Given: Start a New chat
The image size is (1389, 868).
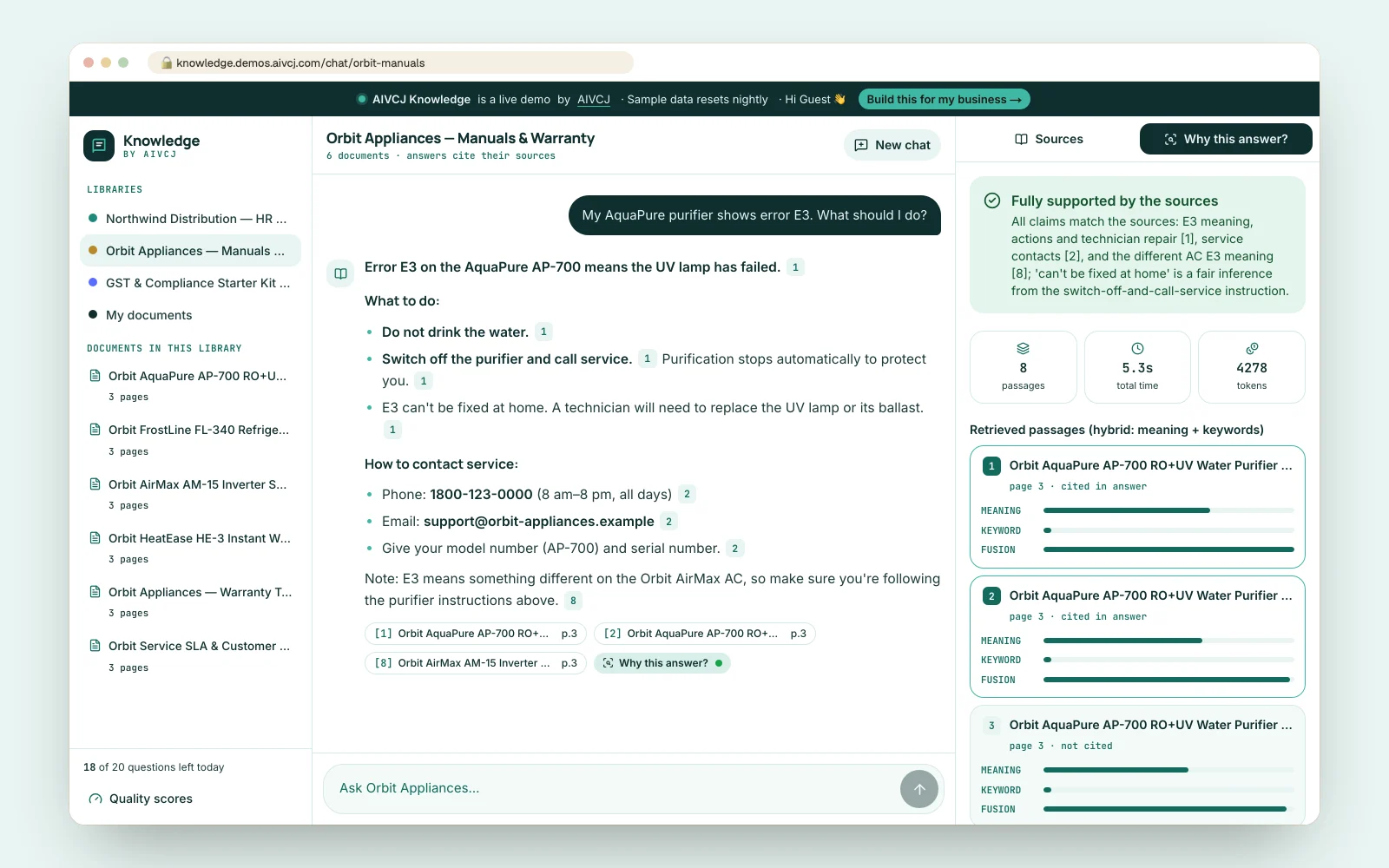Looking at the screenshot, I should (x=892, y=145).
